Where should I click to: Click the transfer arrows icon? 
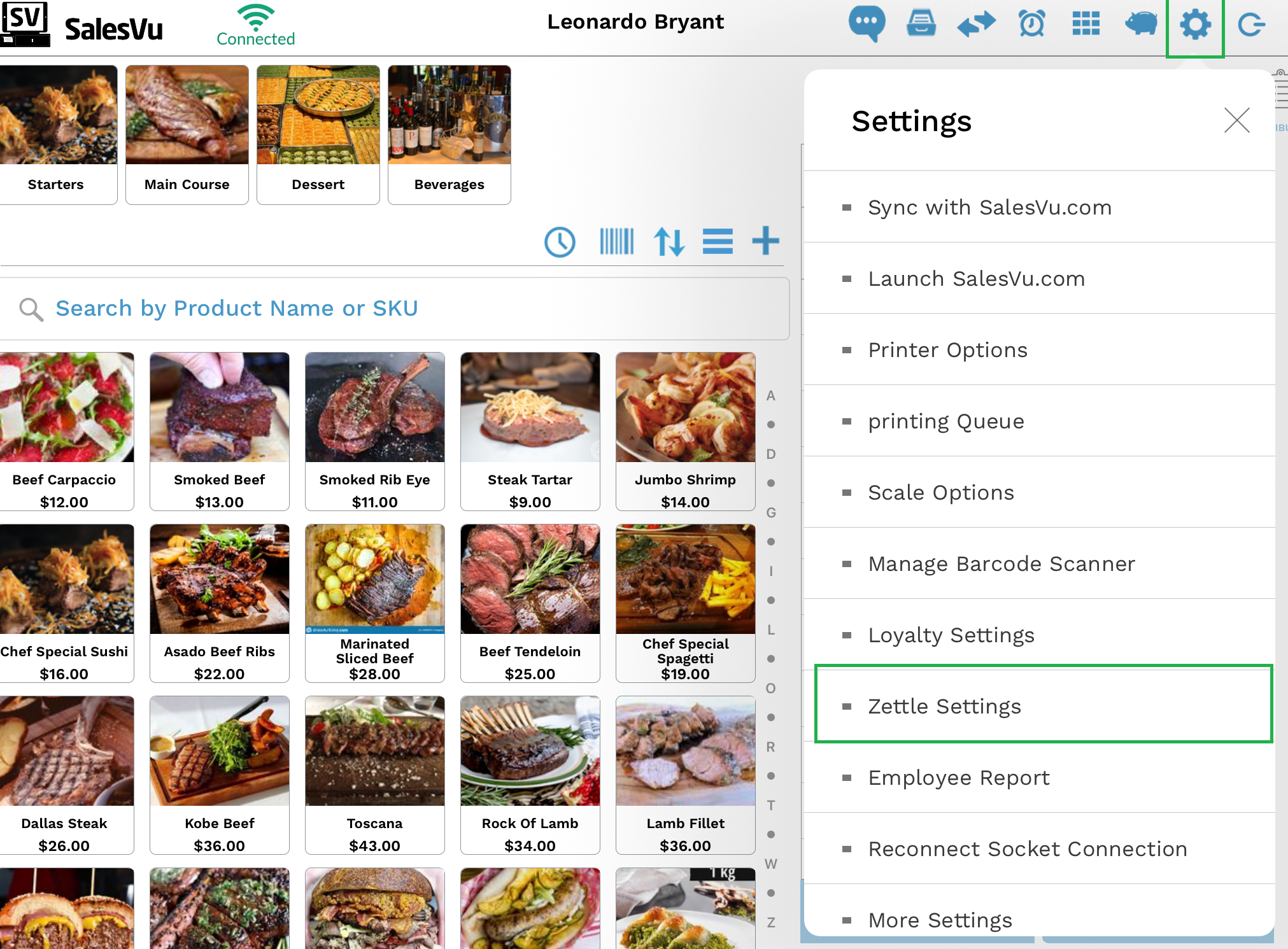click(976, 24)
